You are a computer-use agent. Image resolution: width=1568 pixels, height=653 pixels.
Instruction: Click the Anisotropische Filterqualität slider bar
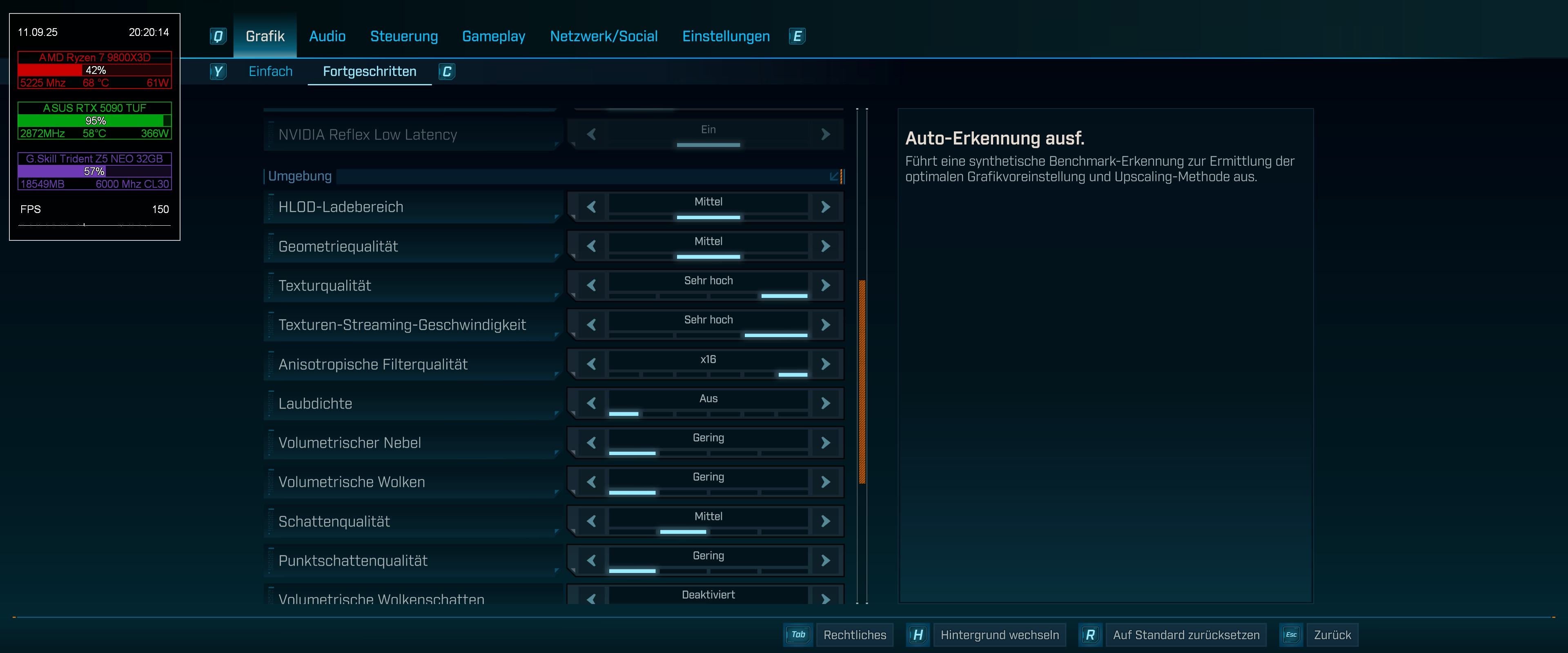[708, 374]
